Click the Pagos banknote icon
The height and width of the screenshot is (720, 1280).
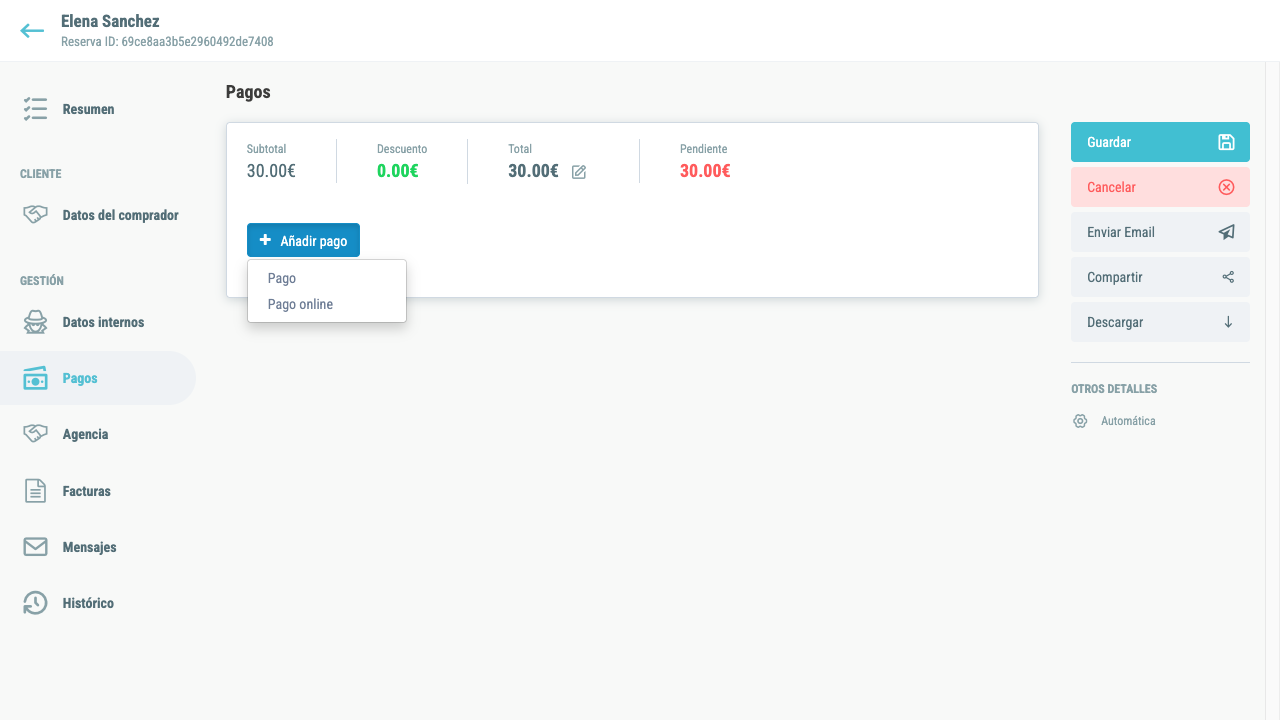[x=35, y=378]
